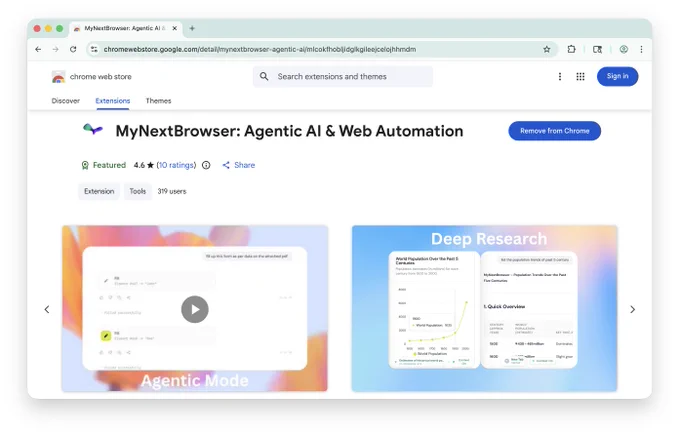
Task: Go back with the browser back arrow
Action: (x=38, y=49)
